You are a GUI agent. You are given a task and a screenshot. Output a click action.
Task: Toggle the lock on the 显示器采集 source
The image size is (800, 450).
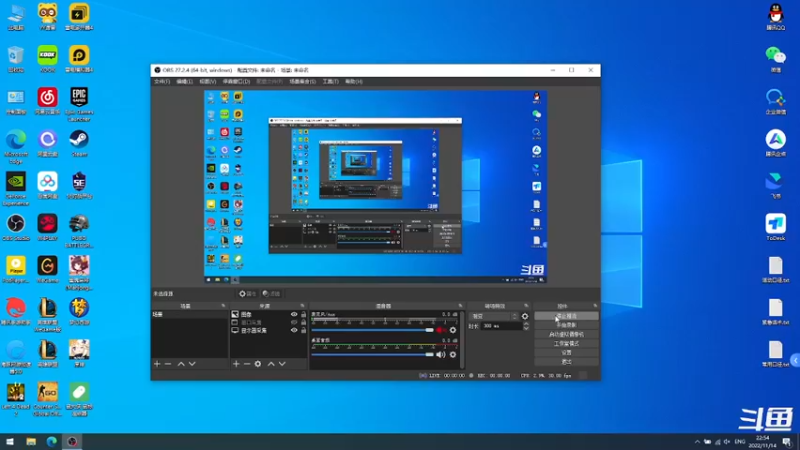(x=304, y=330)
